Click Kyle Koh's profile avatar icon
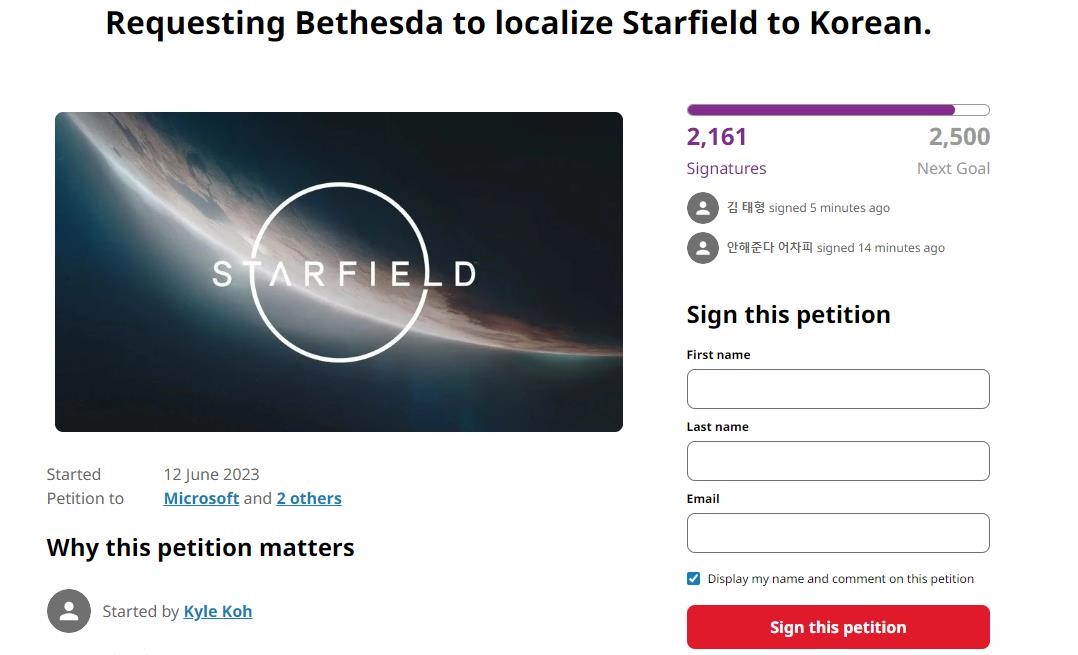This screenshot has height=655, width=1078. tap(69, 611)
